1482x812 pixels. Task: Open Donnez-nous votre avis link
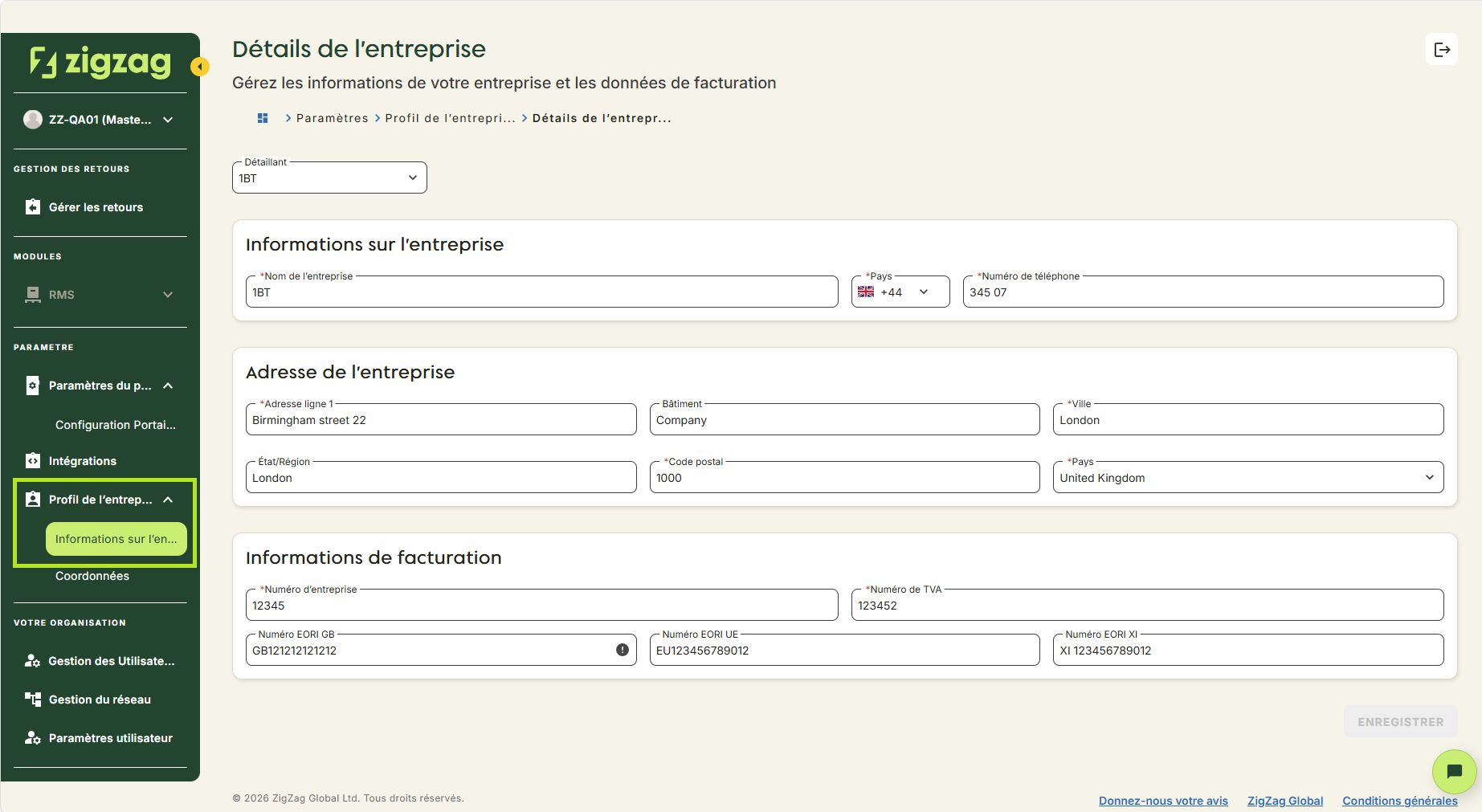click(1163, 801)
